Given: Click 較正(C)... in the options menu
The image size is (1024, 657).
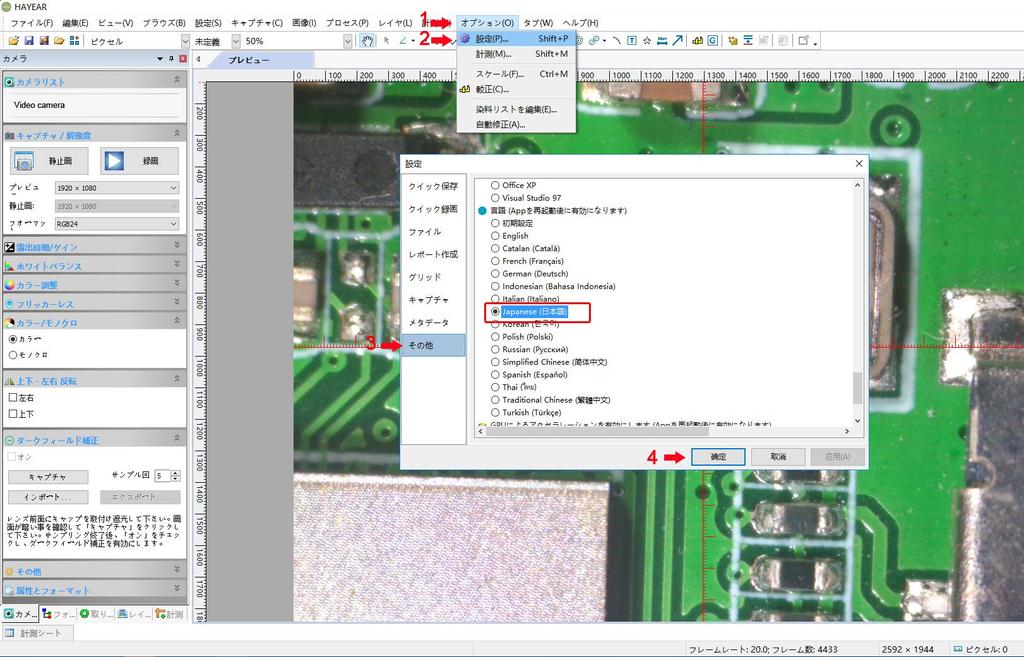Looking at the screenshot, I should 492,89.
